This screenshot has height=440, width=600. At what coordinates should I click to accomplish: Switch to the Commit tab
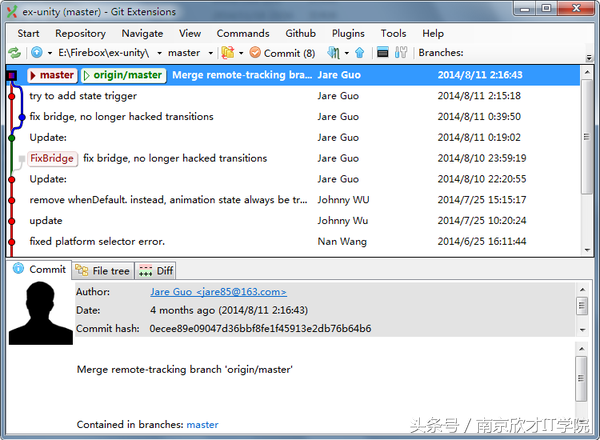click(39, 269)
